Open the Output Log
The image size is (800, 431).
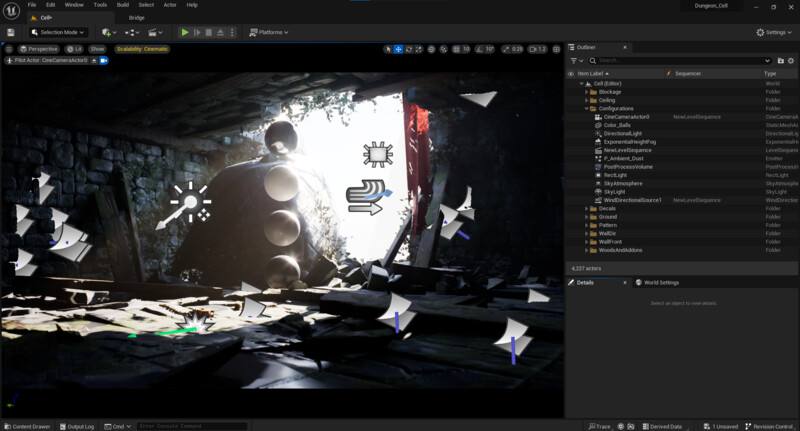point(77,426)
